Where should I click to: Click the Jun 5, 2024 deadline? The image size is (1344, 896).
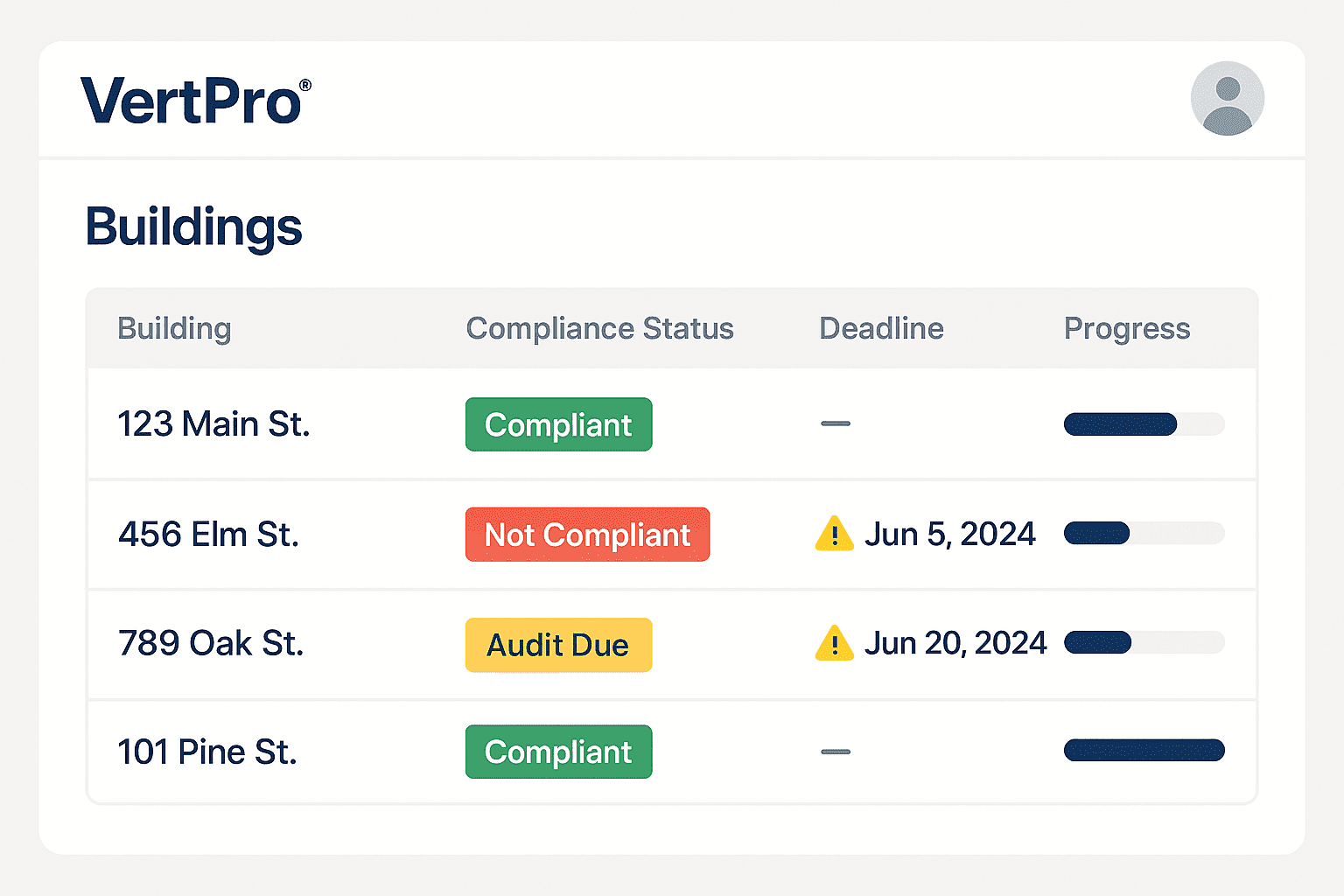click(949, 535)
